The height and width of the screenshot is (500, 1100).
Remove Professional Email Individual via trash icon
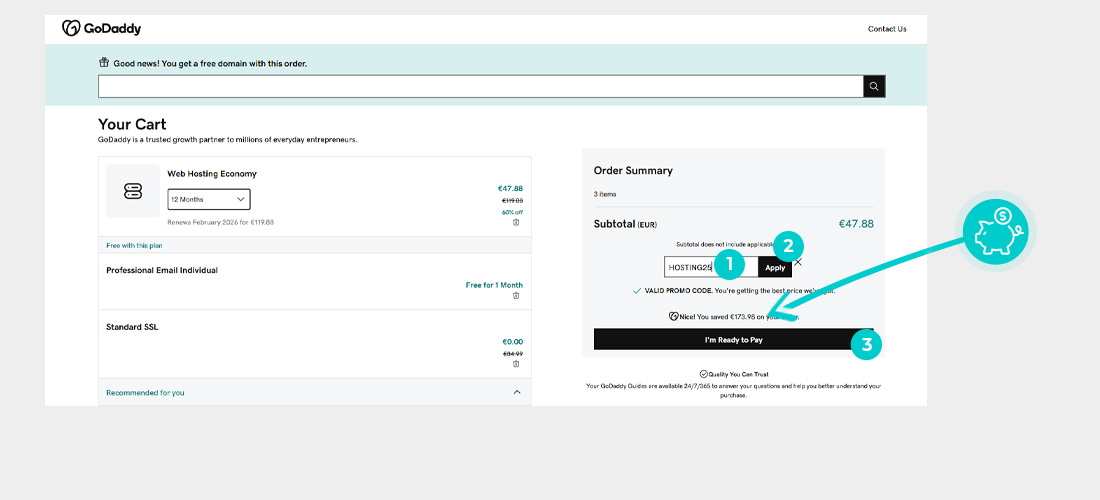(516, 296)
